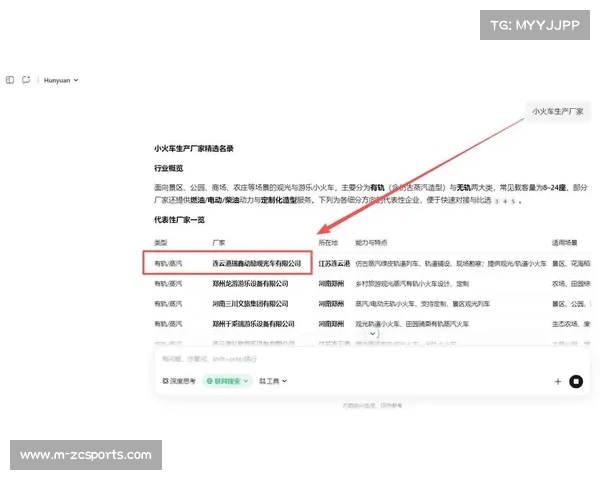This screenshot has height=480, width=600.
Task: Click the 蒸汽/电动无轨小火车 description cell
Action: pyautogui.click(x=422, y=304)
